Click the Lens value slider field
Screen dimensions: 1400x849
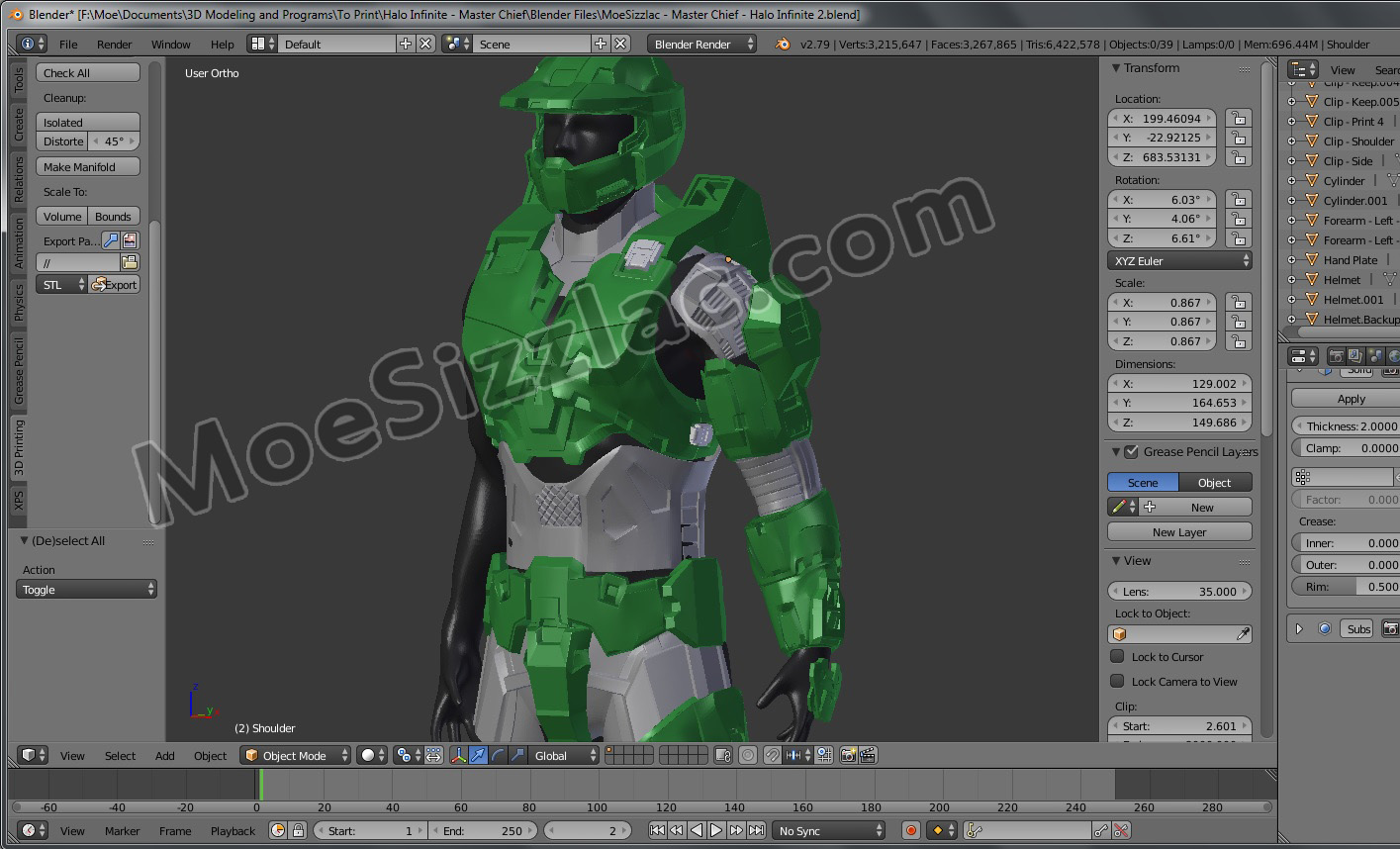pos(1178,591)
